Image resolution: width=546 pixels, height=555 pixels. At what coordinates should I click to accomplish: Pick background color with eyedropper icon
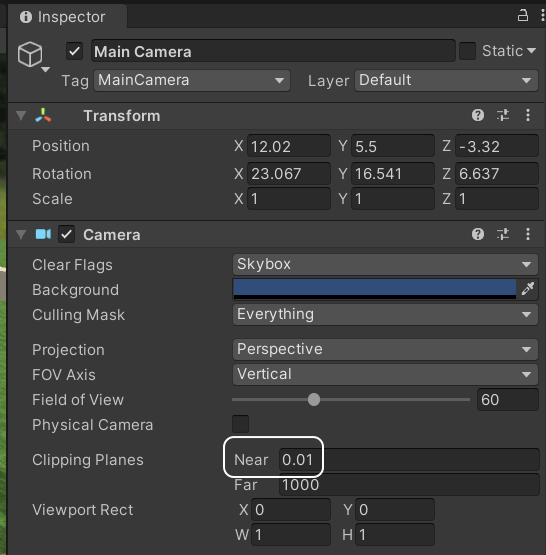[x=527, y=288]
